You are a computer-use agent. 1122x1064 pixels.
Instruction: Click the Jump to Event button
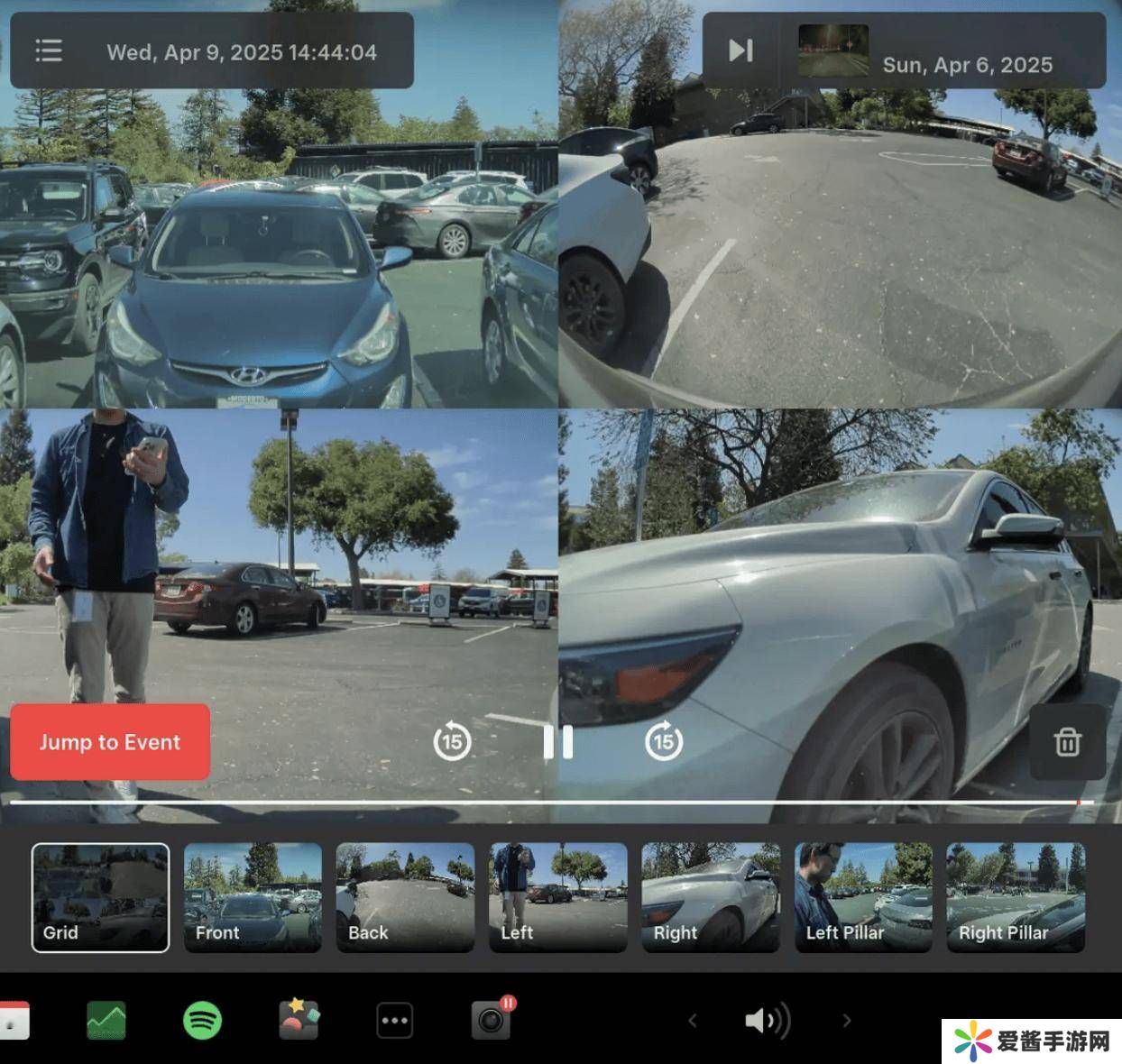[x=110, y=742]
